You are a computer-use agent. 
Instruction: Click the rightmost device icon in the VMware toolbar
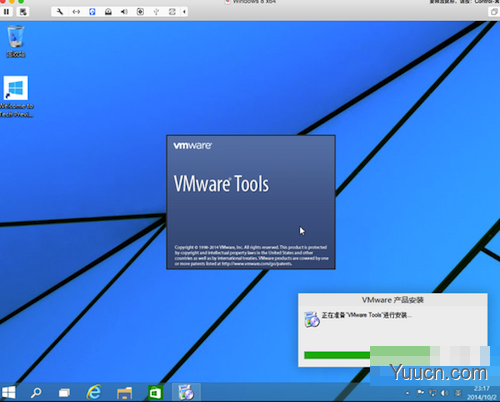pos(172,12)
